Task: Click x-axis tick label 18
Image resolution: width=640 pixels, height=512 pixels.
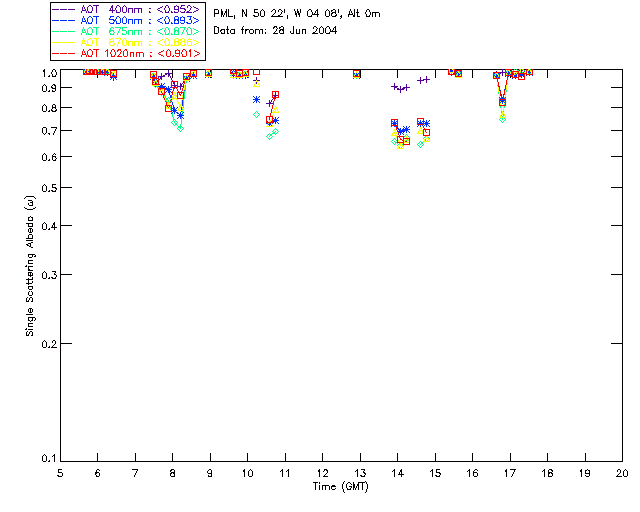Action: (547, 473)
